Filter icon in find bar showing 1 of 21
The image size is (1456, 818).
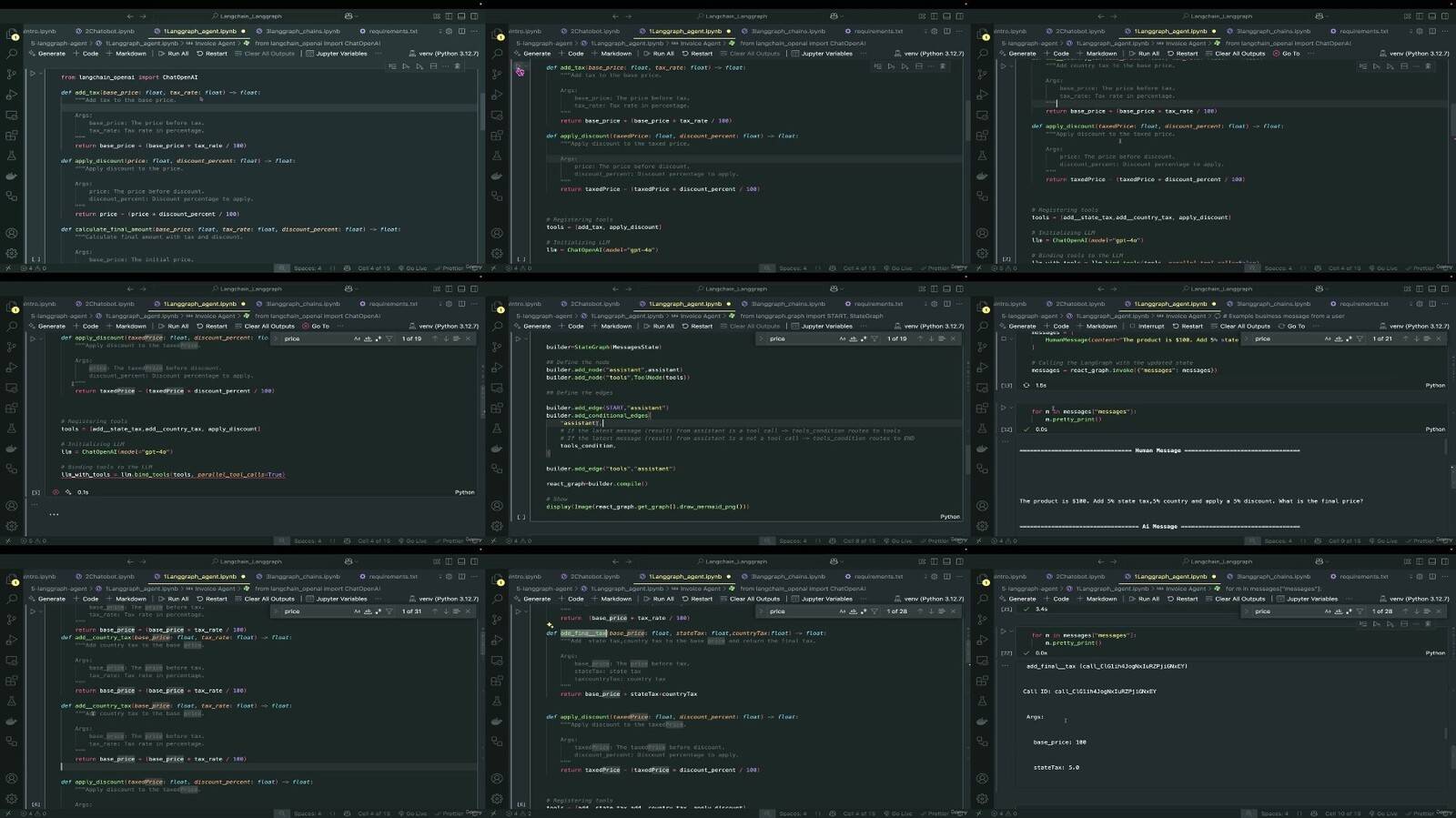pos(1360,338)
